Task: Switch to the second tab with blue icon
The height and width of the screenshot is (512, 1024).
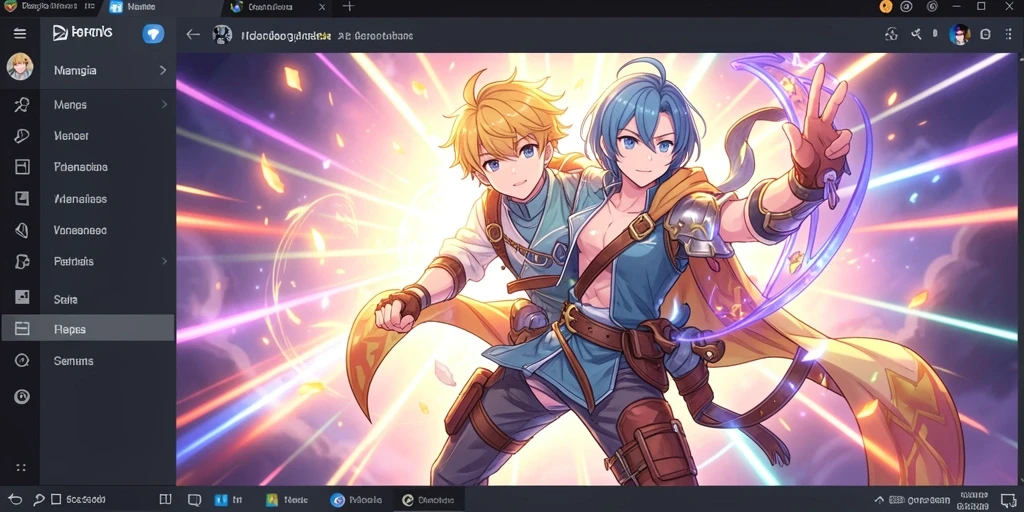Action: click(160, 8)
